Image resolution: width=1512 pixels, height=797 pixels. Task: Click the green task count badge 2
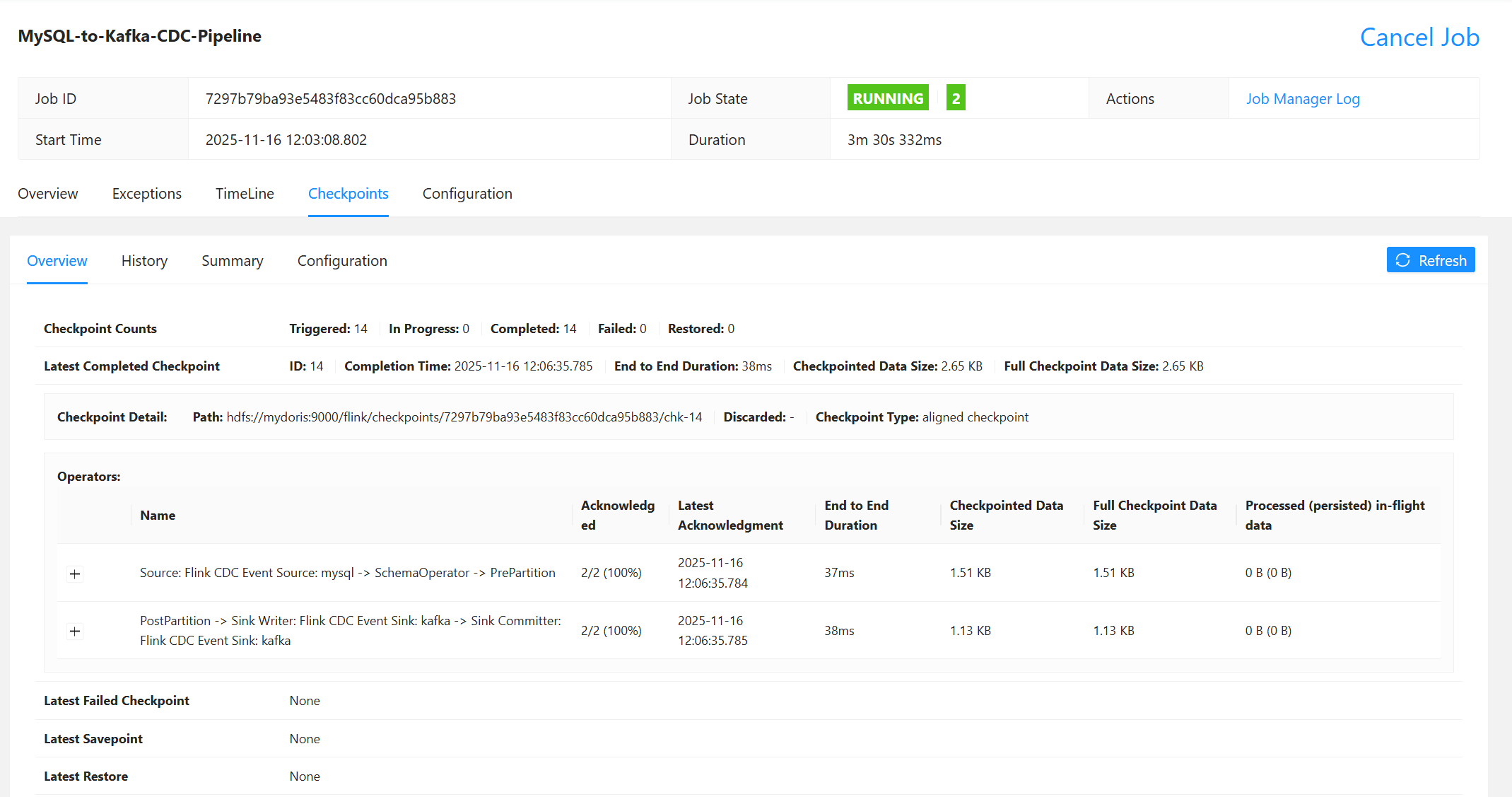tap(956, 98)
